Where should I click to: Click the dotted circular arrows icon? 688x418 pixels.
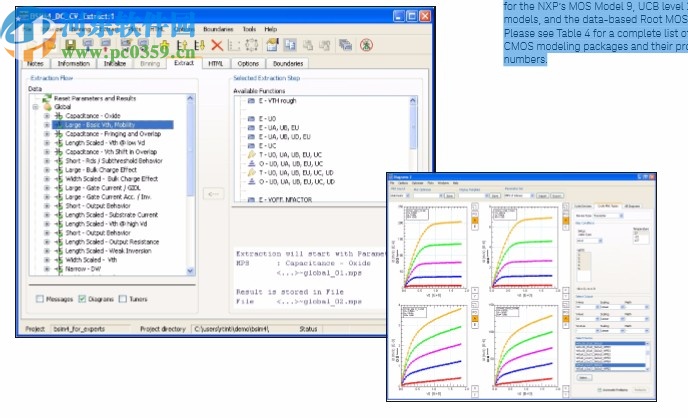251,45
